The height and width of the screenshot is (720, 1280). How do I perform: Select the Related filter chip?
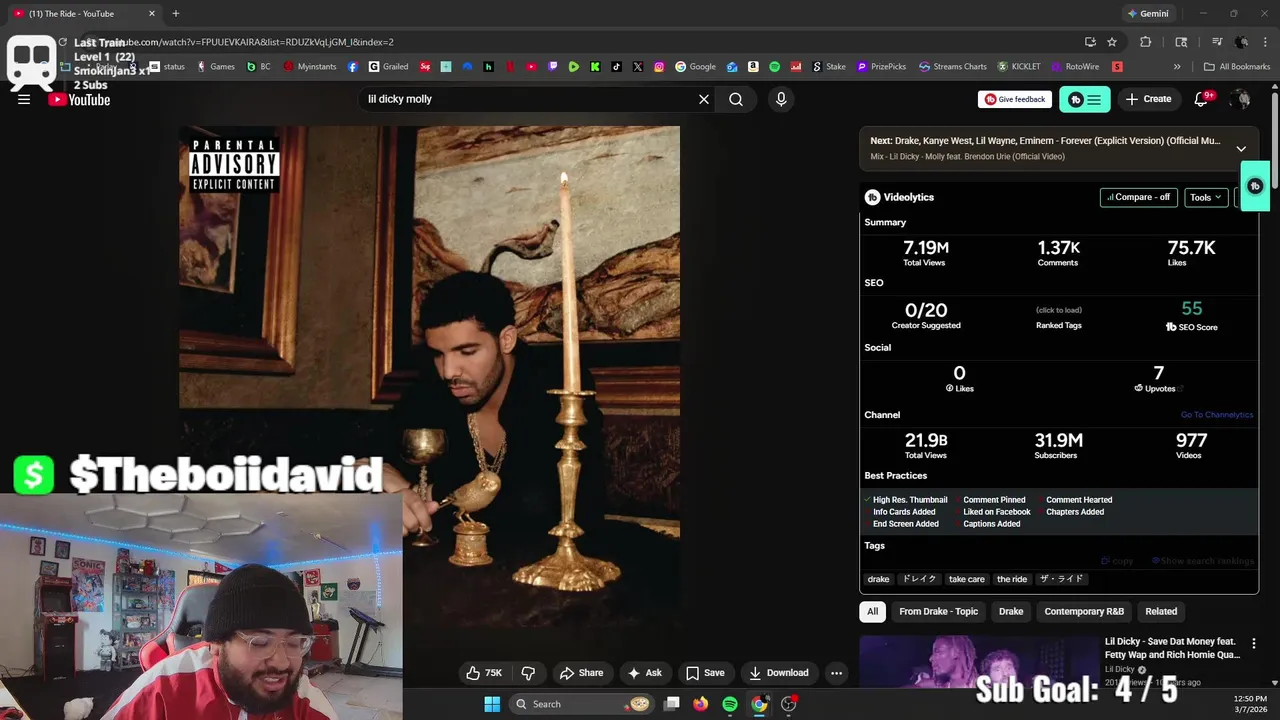[1161, 611]
